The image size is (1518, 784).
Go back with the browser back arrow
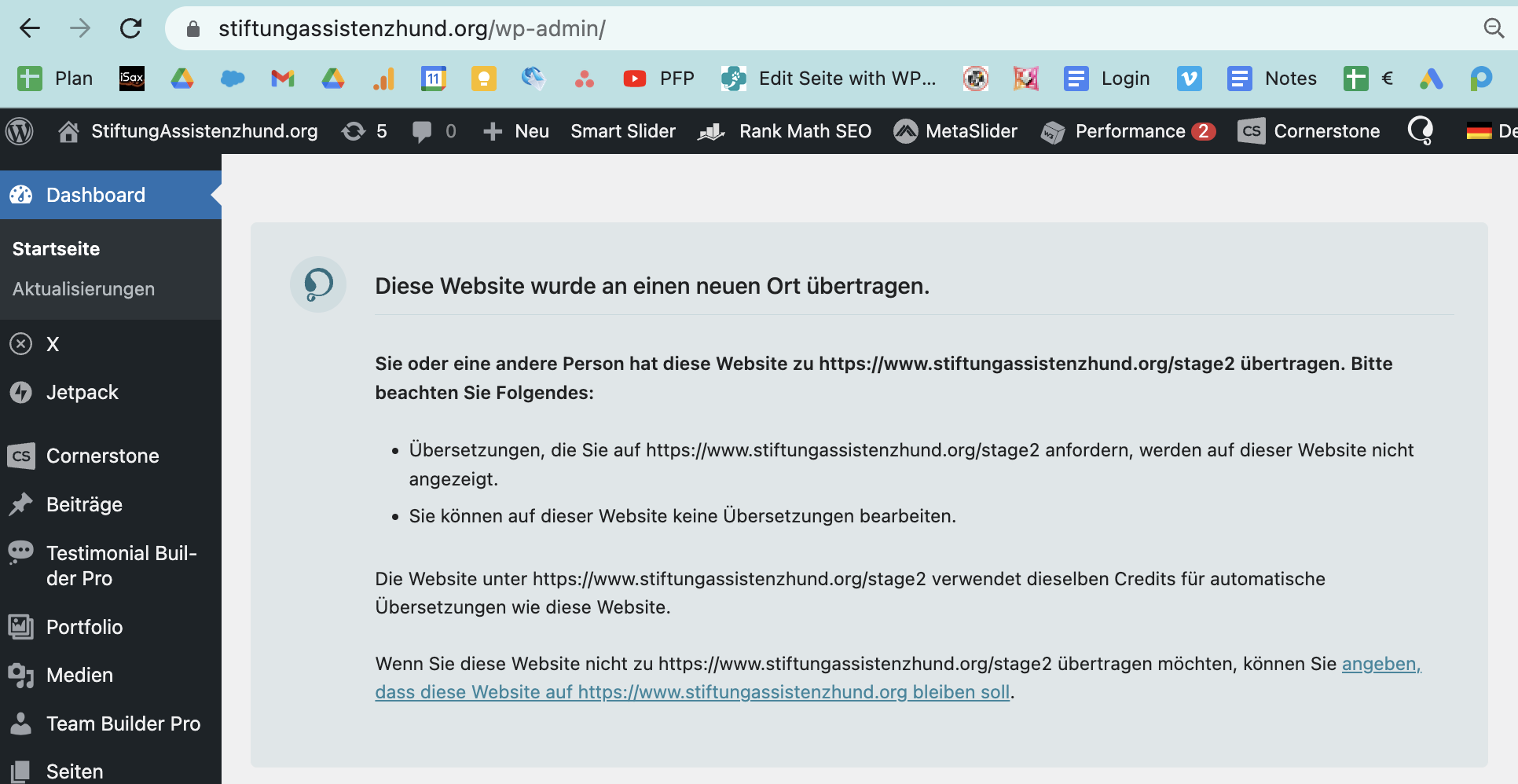coord(30,29)
